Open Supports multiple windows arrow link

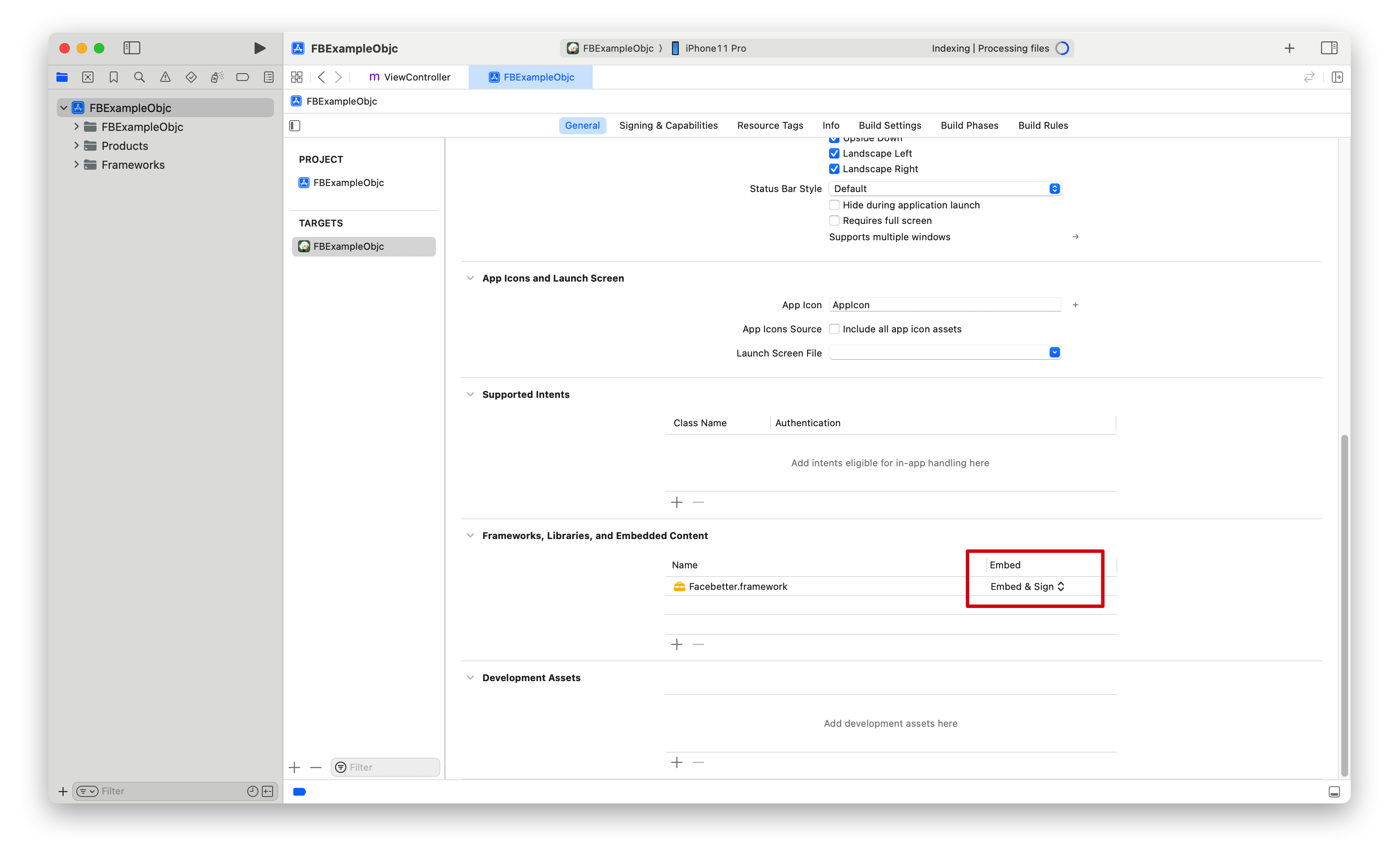tap(1075, 236)
